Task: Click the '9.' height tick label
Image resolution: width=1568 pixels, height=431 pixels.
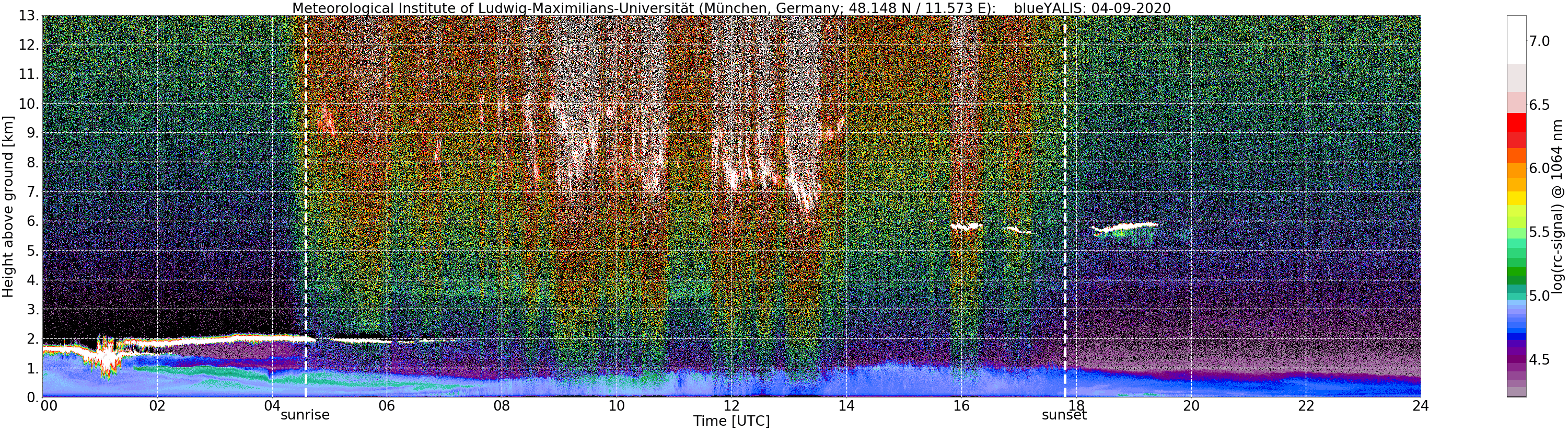Action: pos(32,133)
